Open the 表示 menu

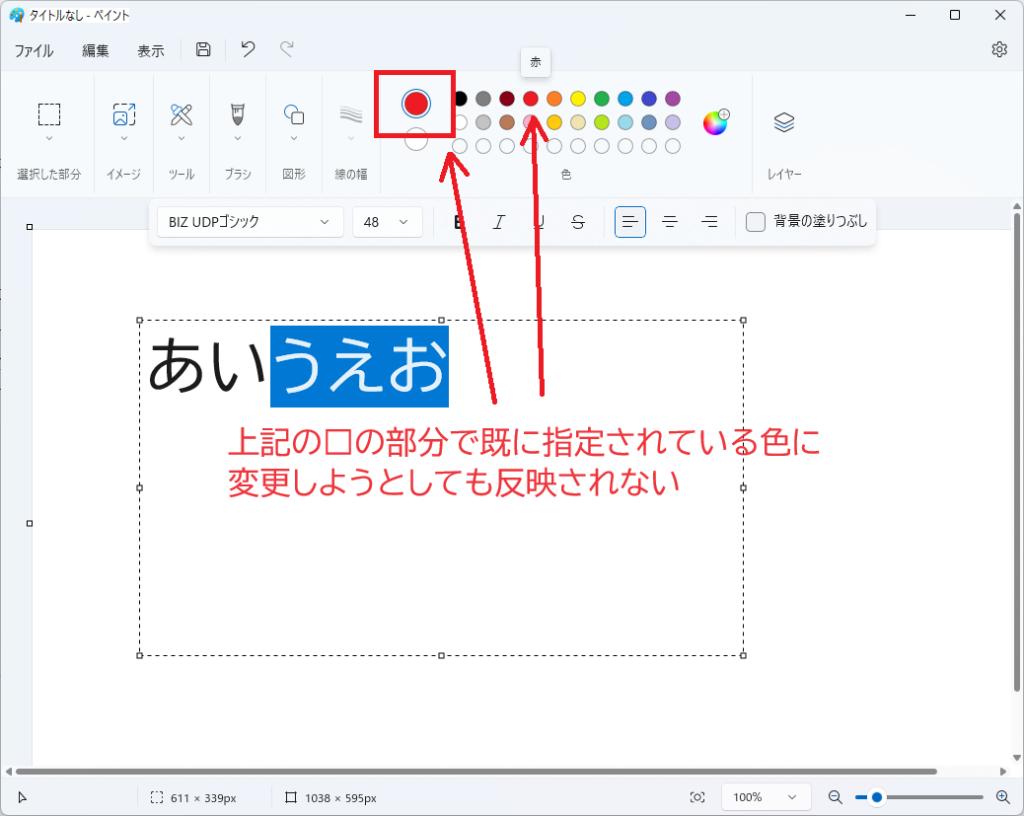coord(151,51)
